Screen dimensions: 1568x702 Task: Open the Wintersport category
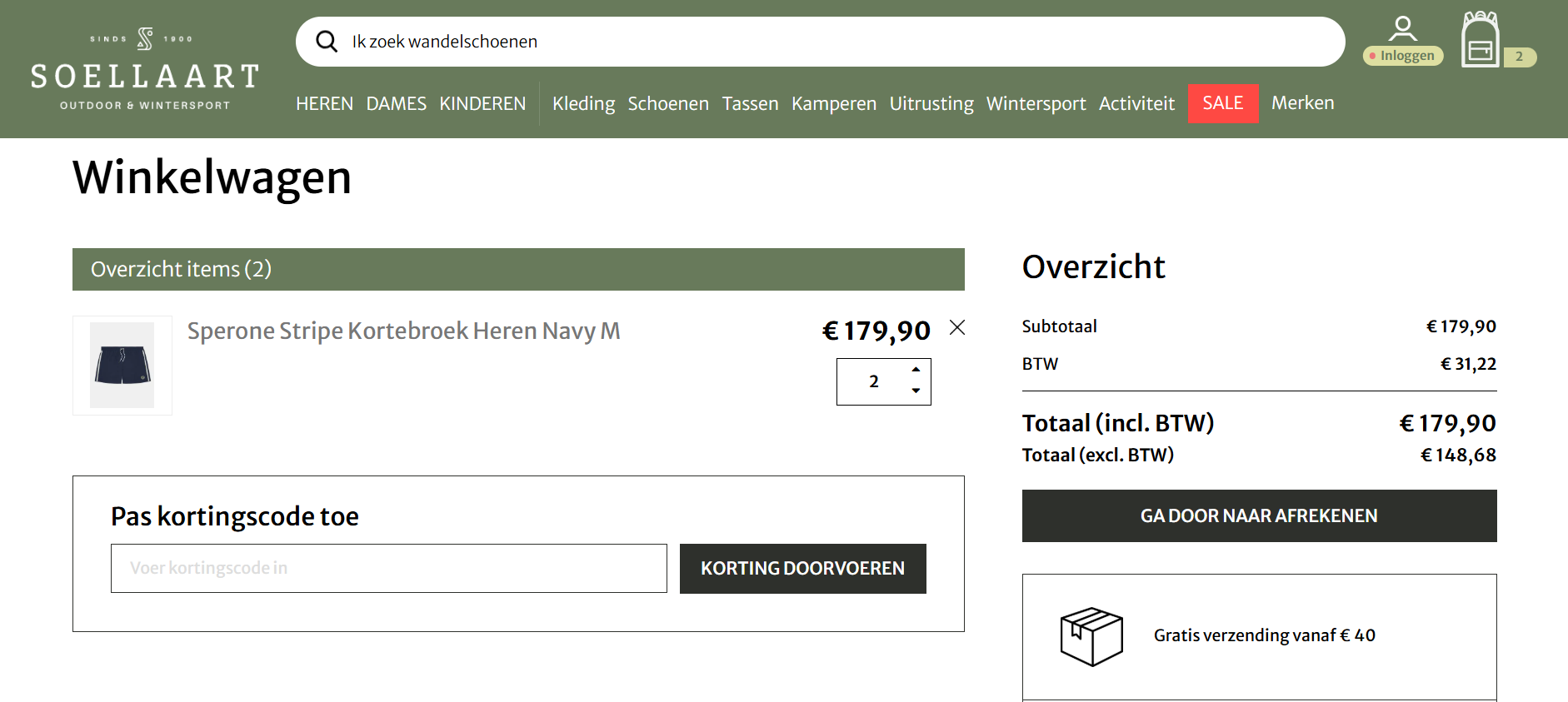1036,103
